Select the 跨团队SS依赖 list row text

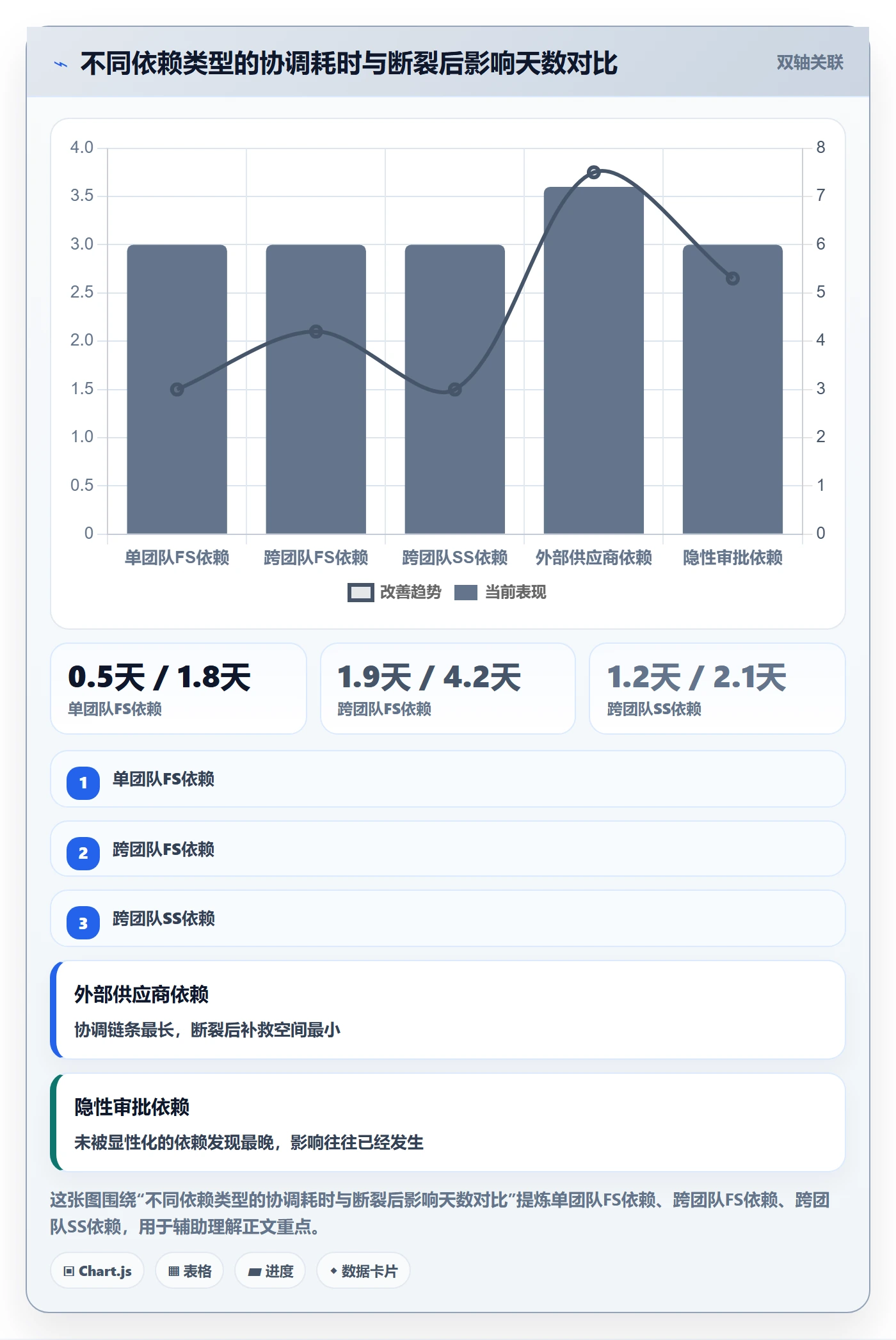[x=164, y=919]
